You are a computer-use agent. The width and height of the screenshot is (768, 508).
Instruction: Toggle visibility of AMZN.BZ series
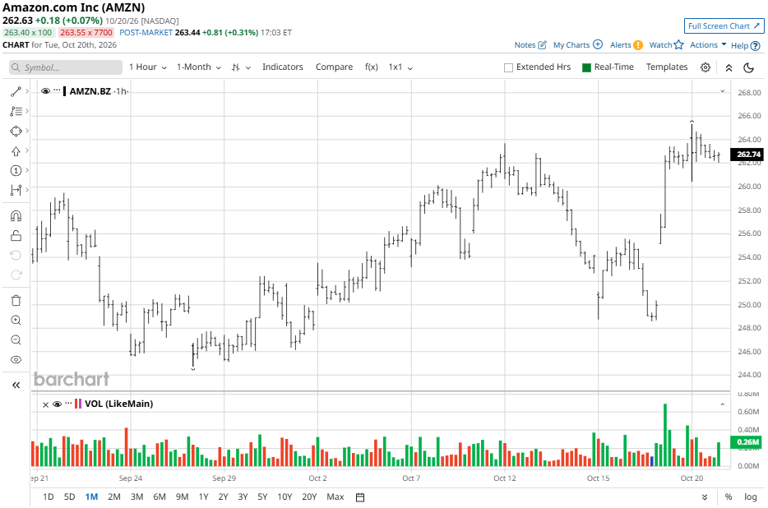(46, 91)
